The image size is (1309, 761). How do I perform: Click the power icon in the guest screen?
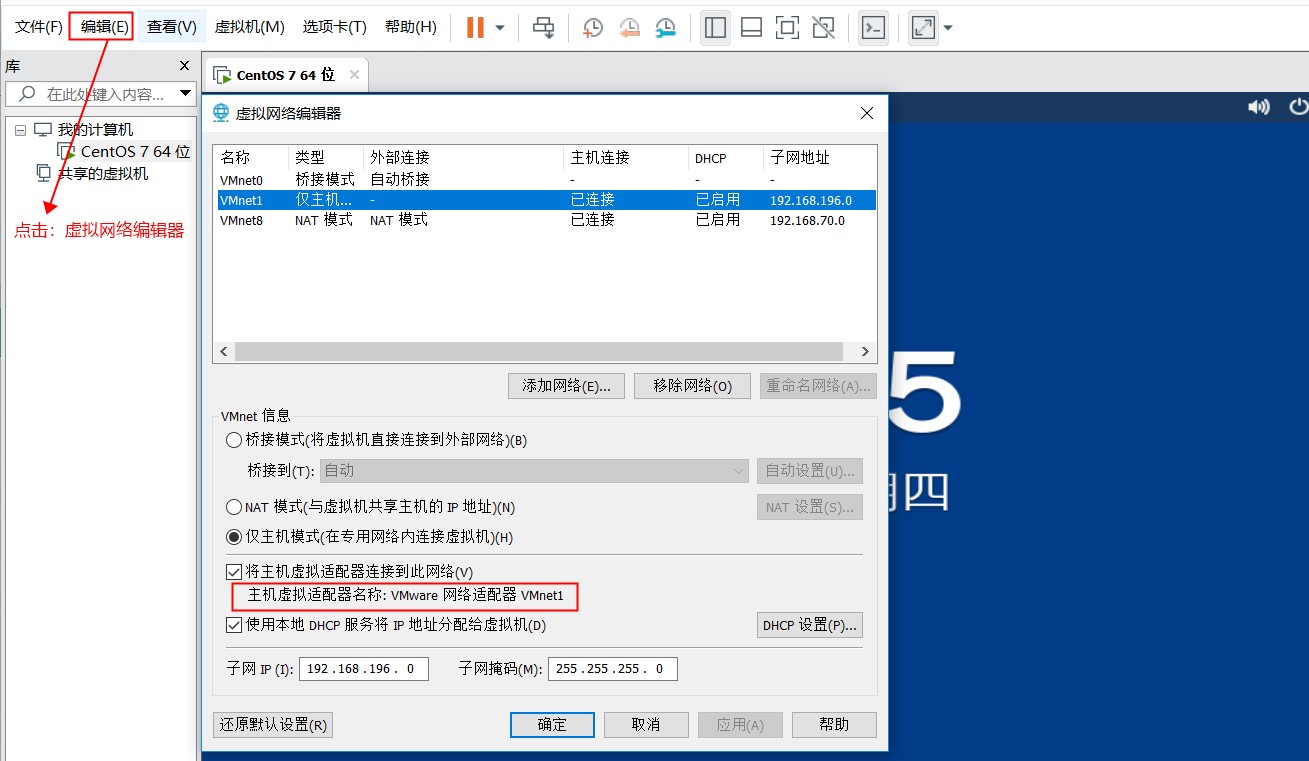click(1298, 107)
